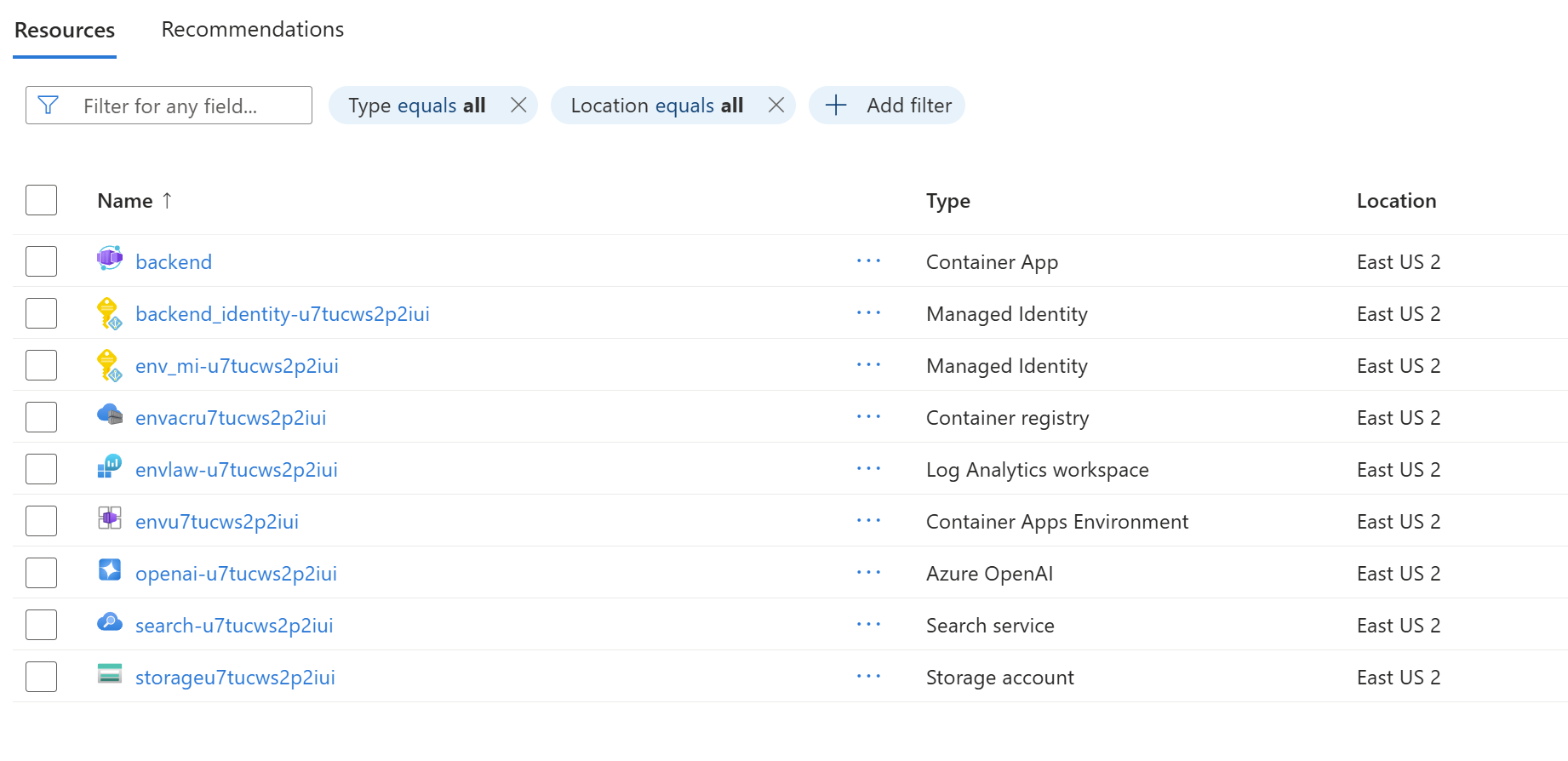
Task: Click the Container registry type cell
Action: 1007,418
